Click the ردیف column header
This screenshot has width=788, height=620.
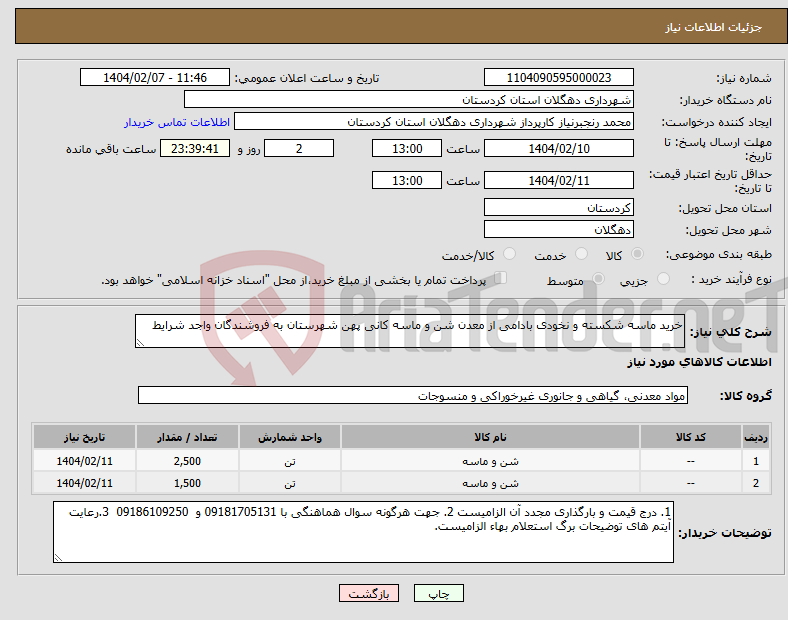coord(756,437)
